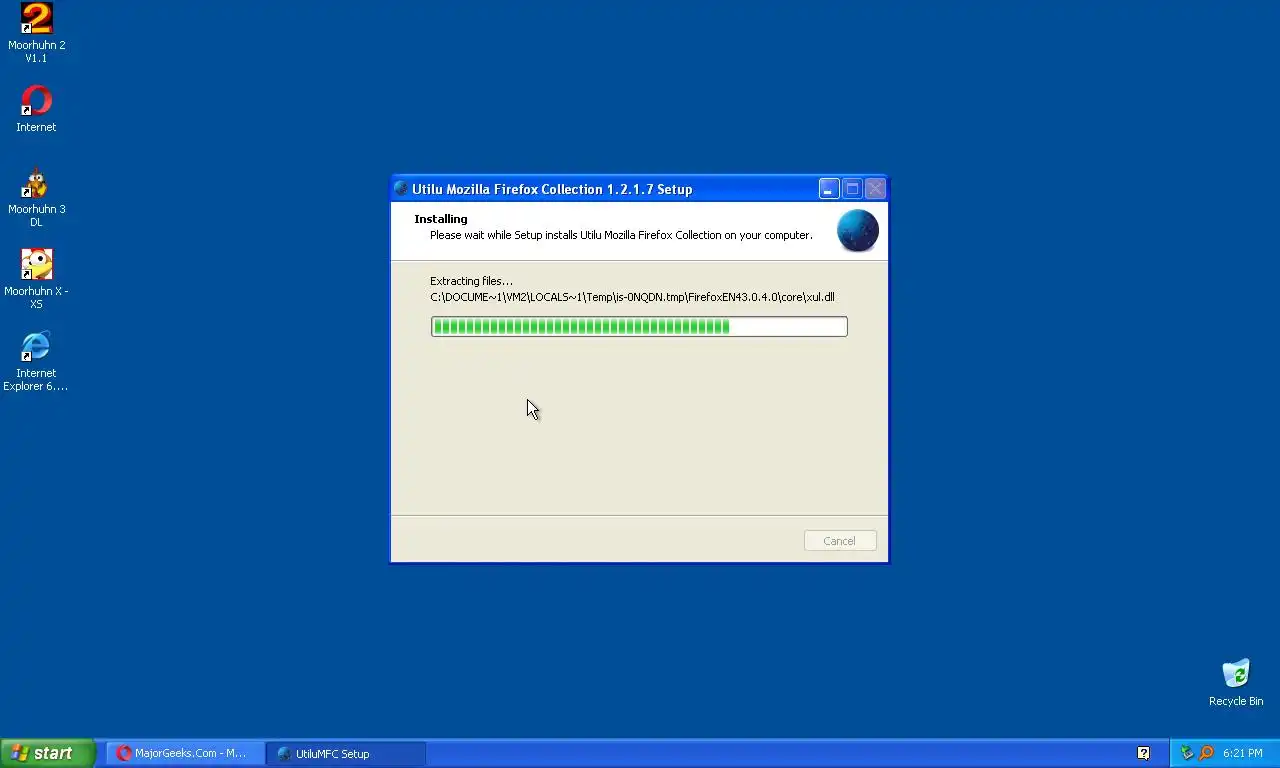Screen dimensions: 1280x768
Task: Click 'Please wait while Setup installs' message
Action: click(x=621, y=235)
